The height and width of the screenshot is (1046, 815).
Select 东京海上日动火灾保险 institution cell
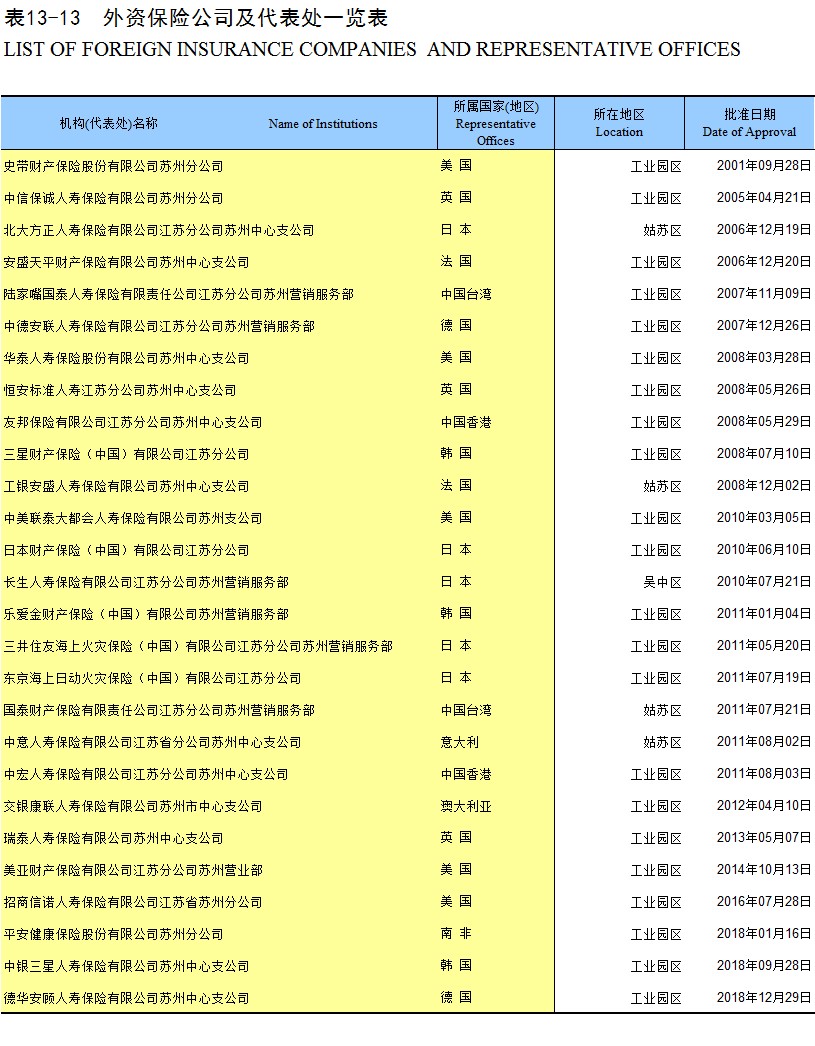[152, 678]
